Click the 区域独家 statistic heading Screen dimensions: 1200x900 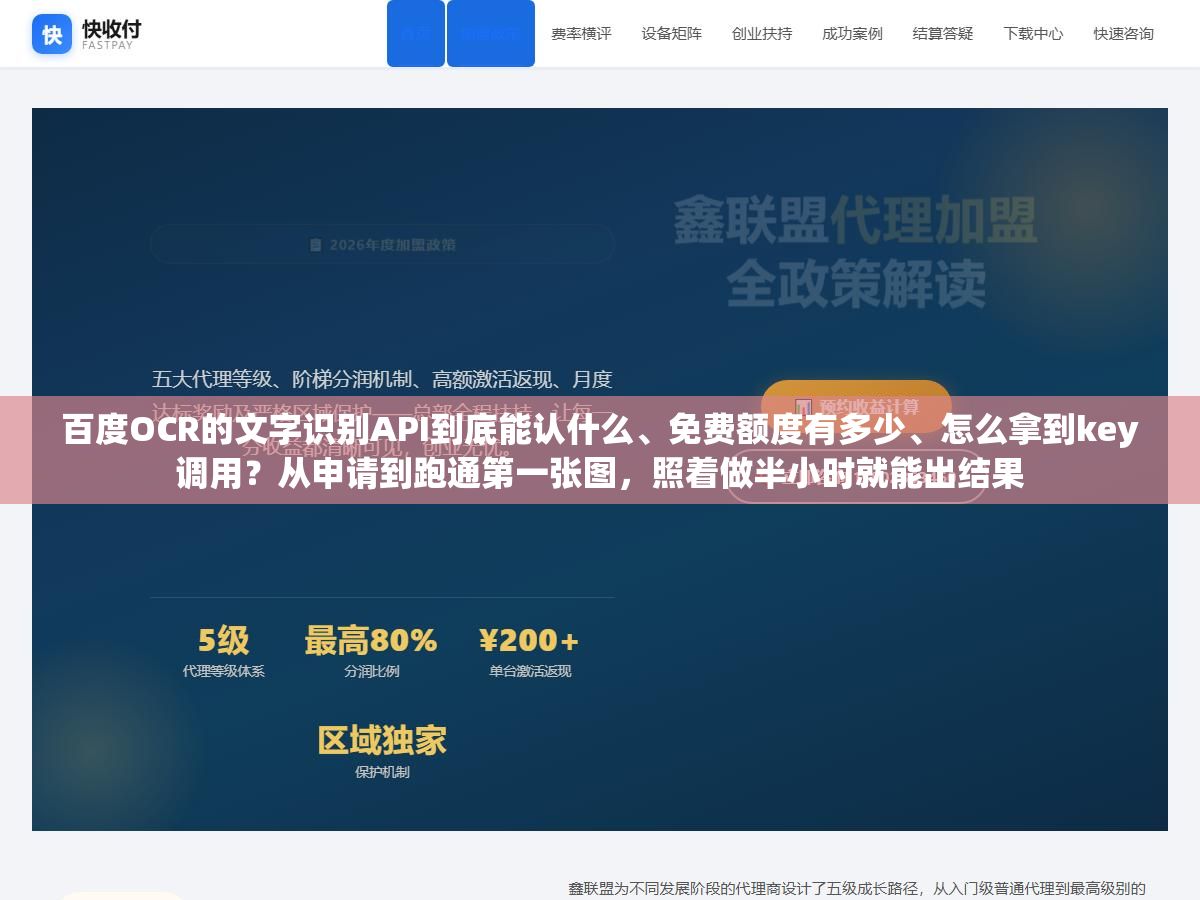[x=382, y=740]
